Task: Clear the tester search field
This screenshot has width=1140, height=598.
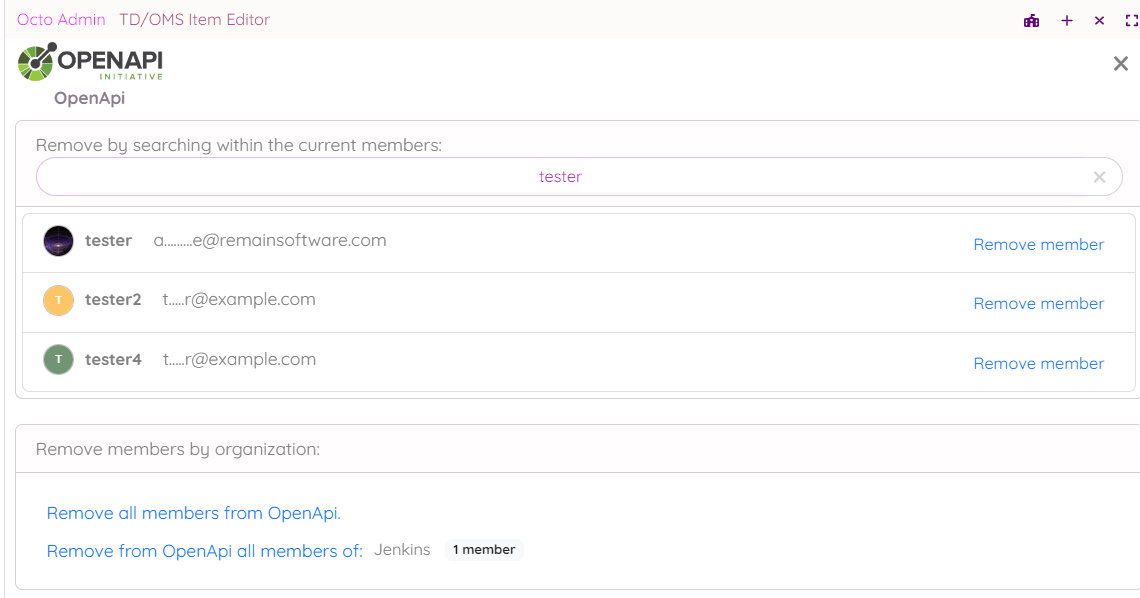Action: [1099, 177]
